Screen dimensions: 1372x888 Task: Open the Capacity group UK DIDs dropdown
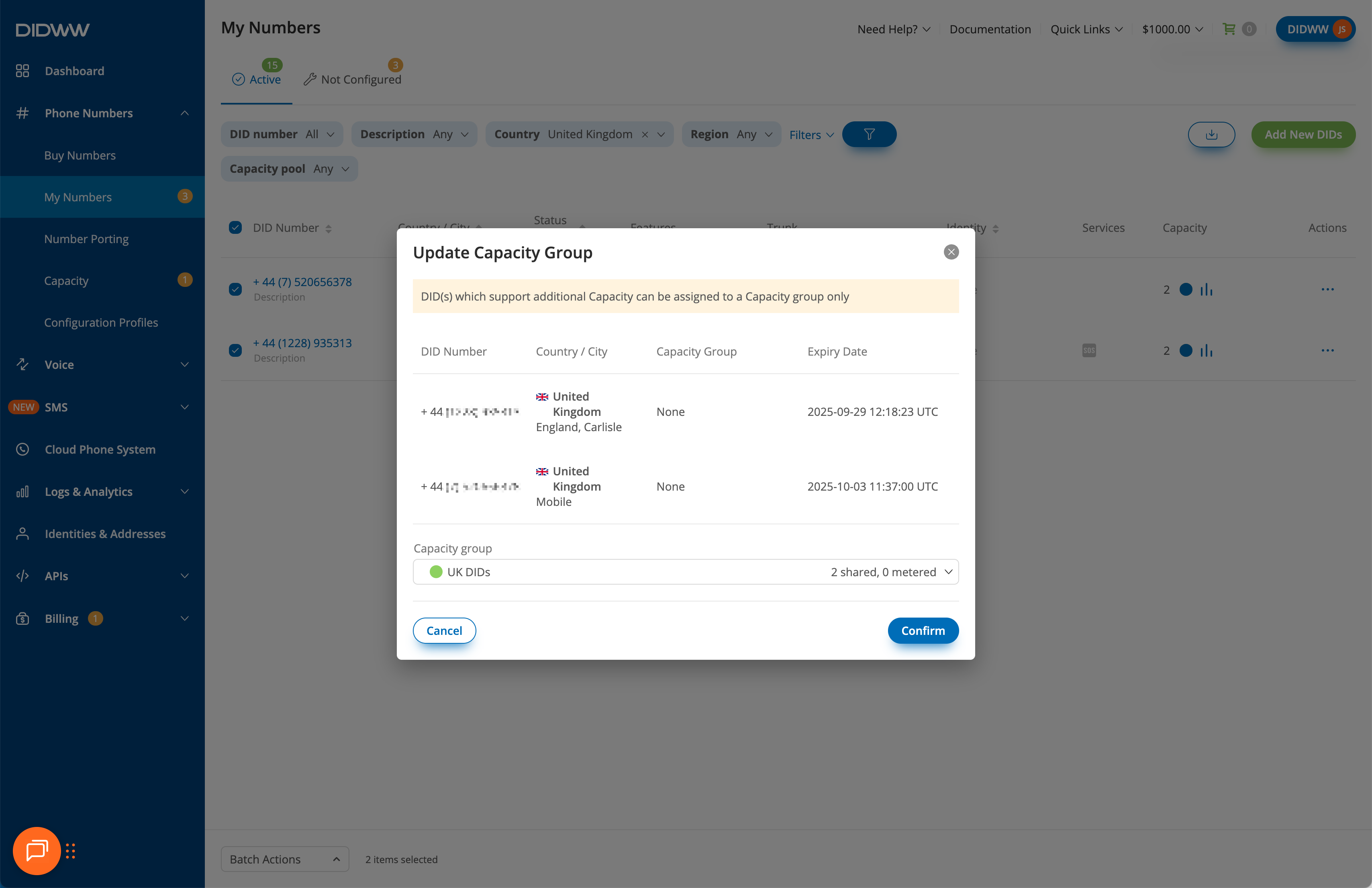[686, 572]
